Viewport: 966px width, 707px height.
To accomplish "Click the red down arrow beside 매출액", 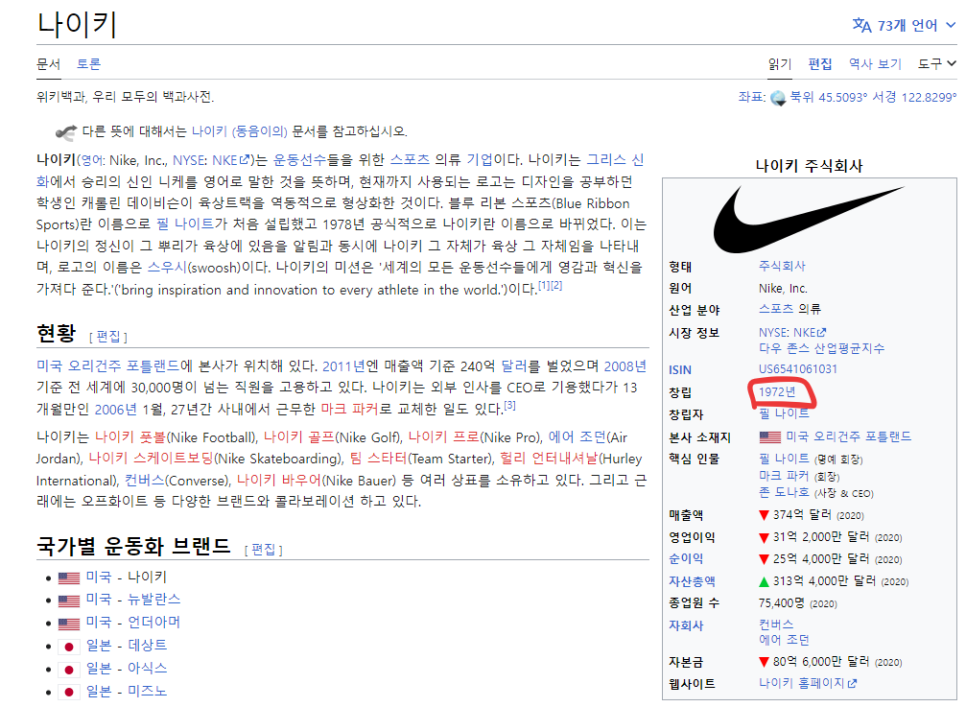I will pyautogui.click(x=764, y=515).
